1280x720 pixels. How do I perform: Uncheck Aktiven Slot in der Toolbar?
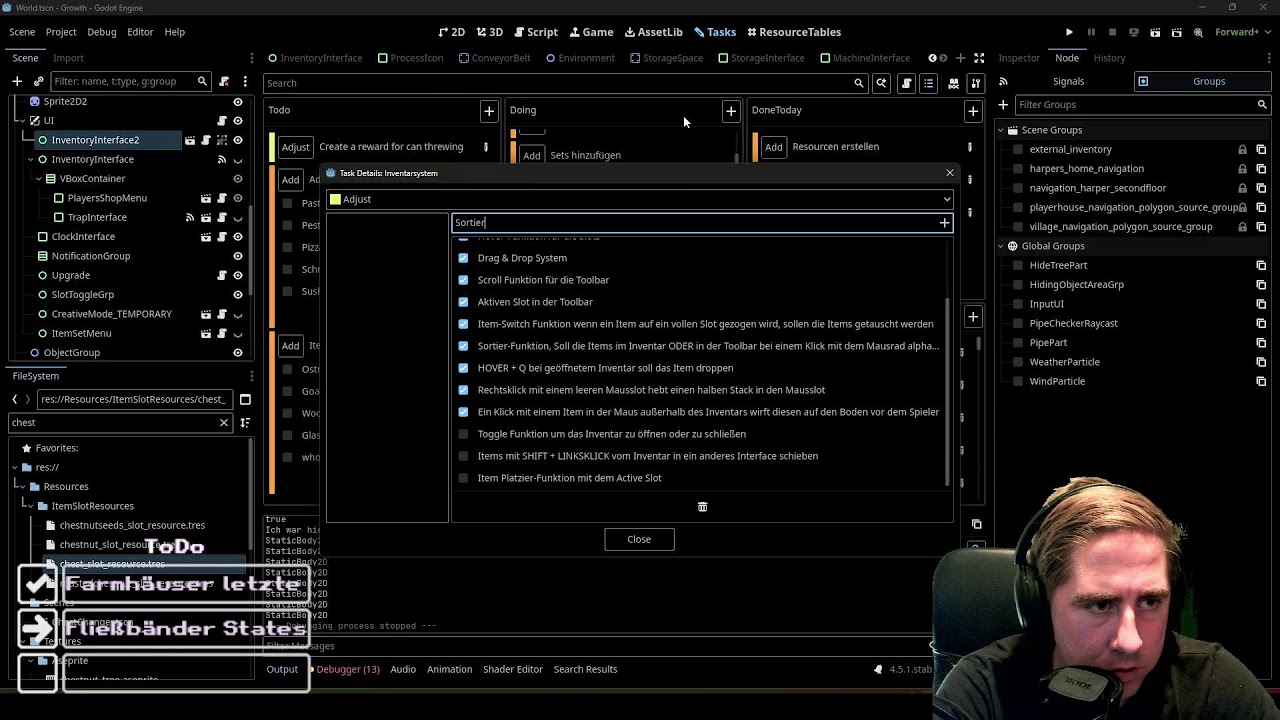(x=463, y=302)
